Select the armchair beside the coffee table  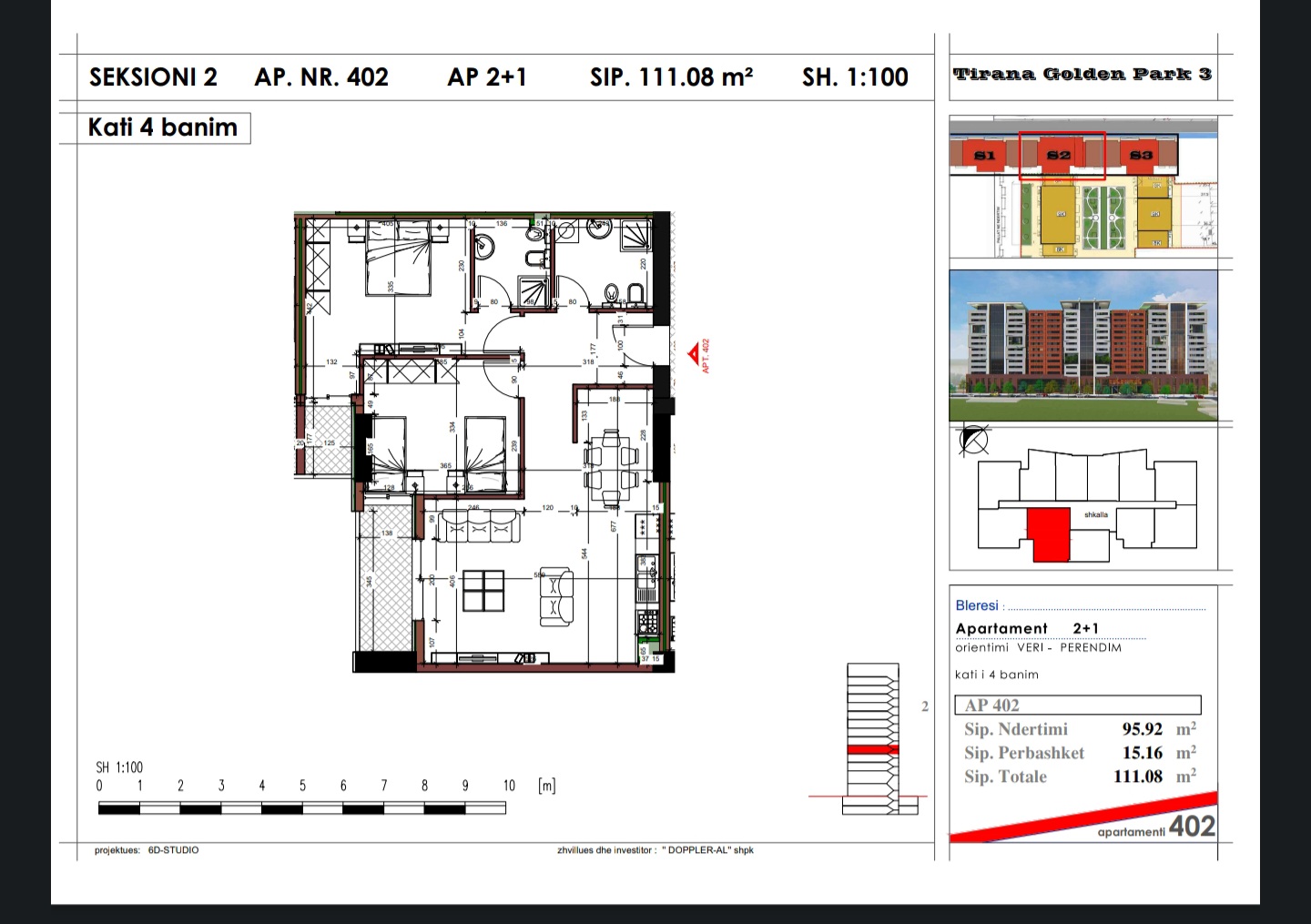pos(556,596)
